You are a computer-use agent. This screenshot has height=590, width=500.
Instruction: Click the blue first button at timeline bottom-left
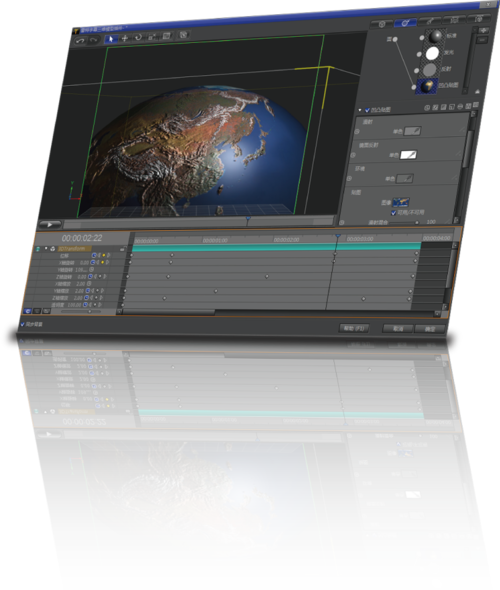tap(27, 311)
